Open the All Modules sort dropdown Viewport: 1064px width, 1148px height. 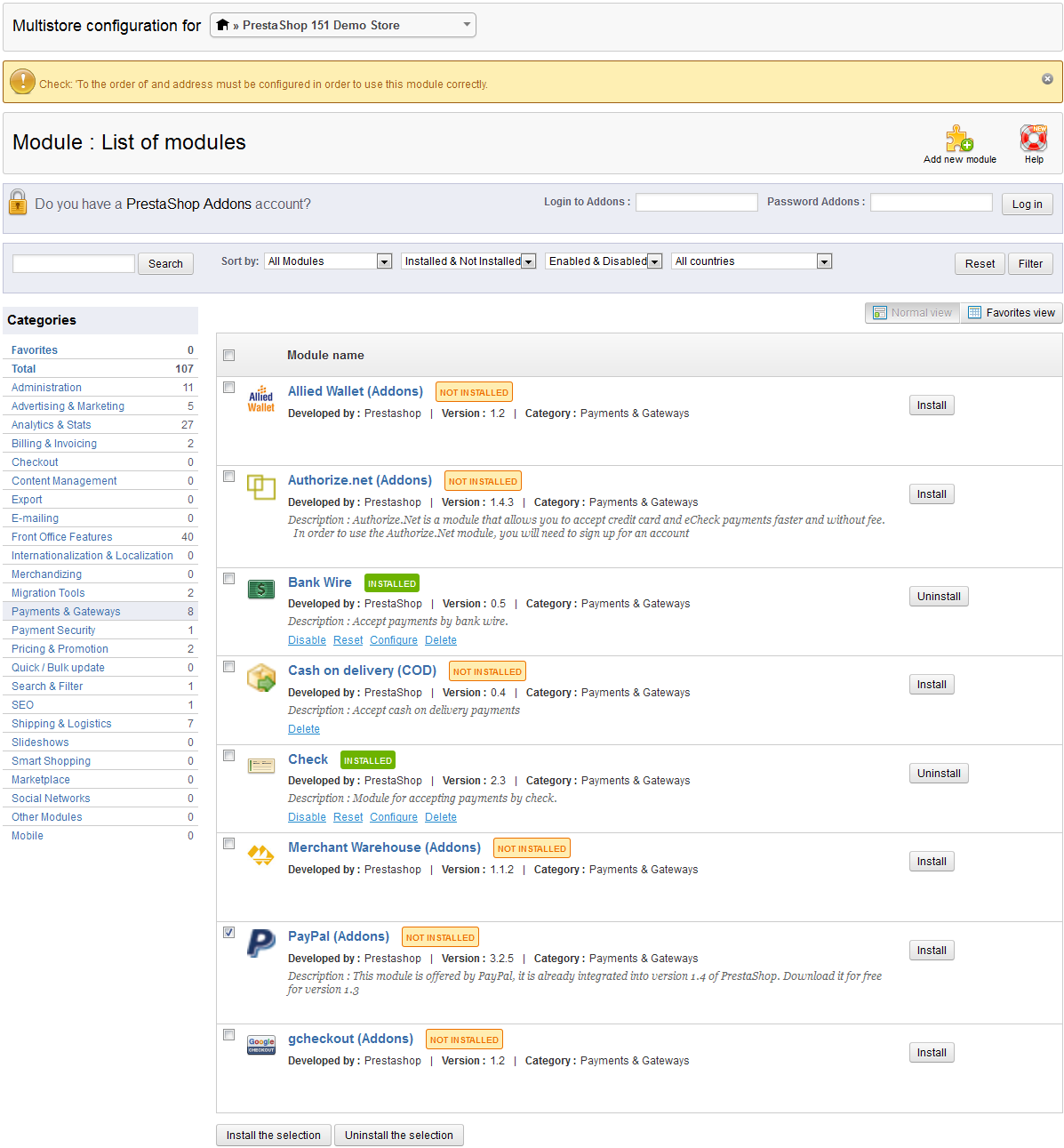pos(328,261)
